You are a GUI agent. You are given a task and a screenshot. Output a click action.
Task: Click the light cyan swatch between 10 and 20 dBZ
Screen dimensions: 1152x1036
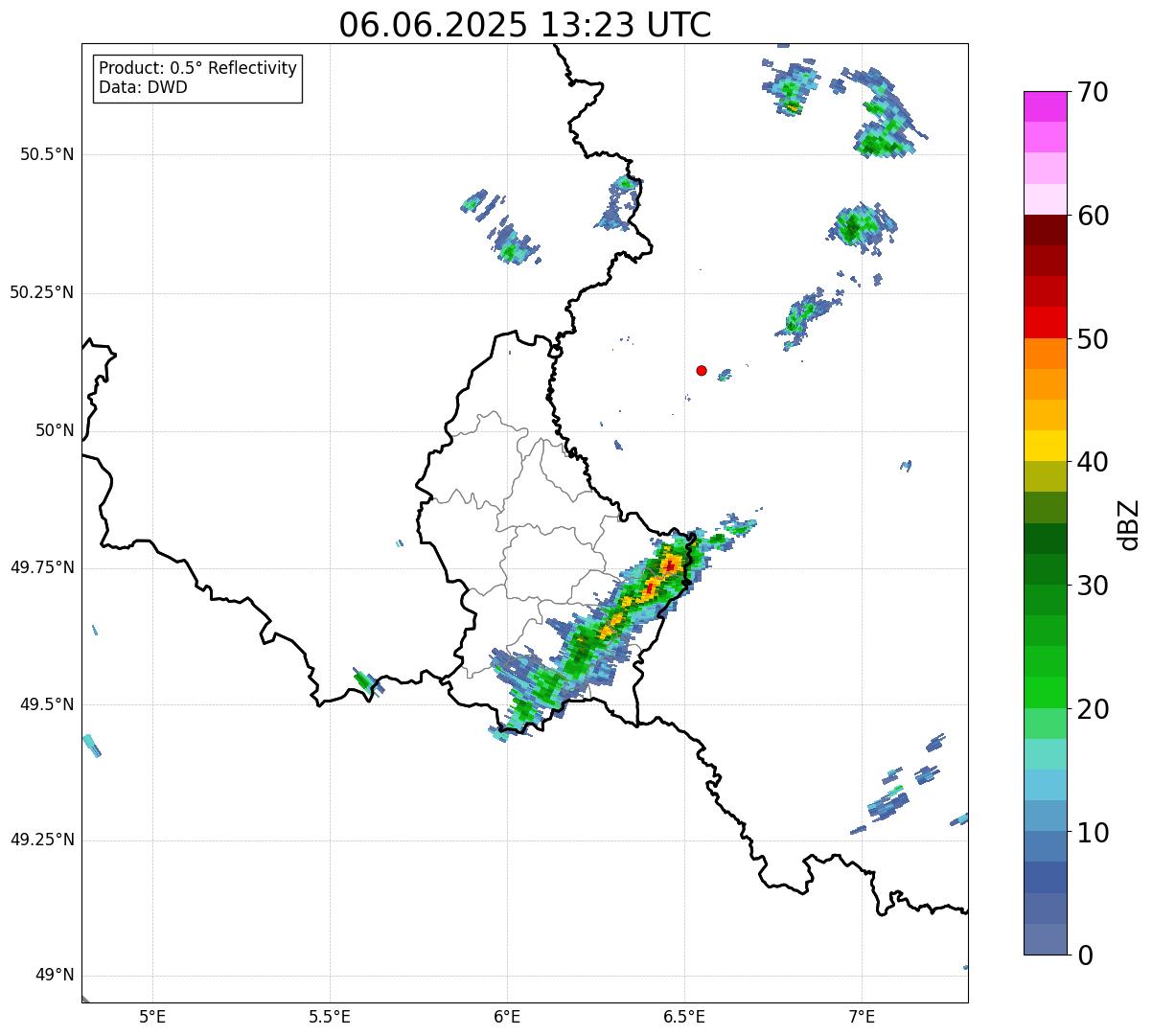click(x=1045, y=754)
